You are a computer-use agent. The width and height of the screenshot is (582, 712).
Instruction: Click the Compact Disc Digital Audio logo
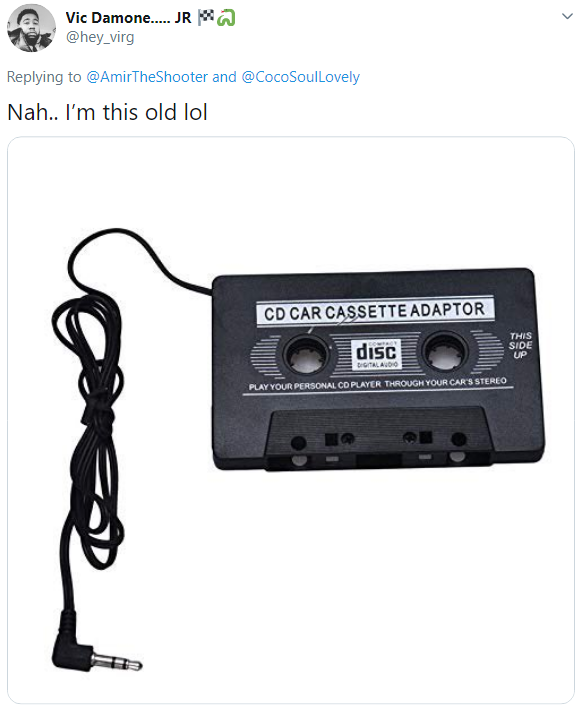(376, 354)
